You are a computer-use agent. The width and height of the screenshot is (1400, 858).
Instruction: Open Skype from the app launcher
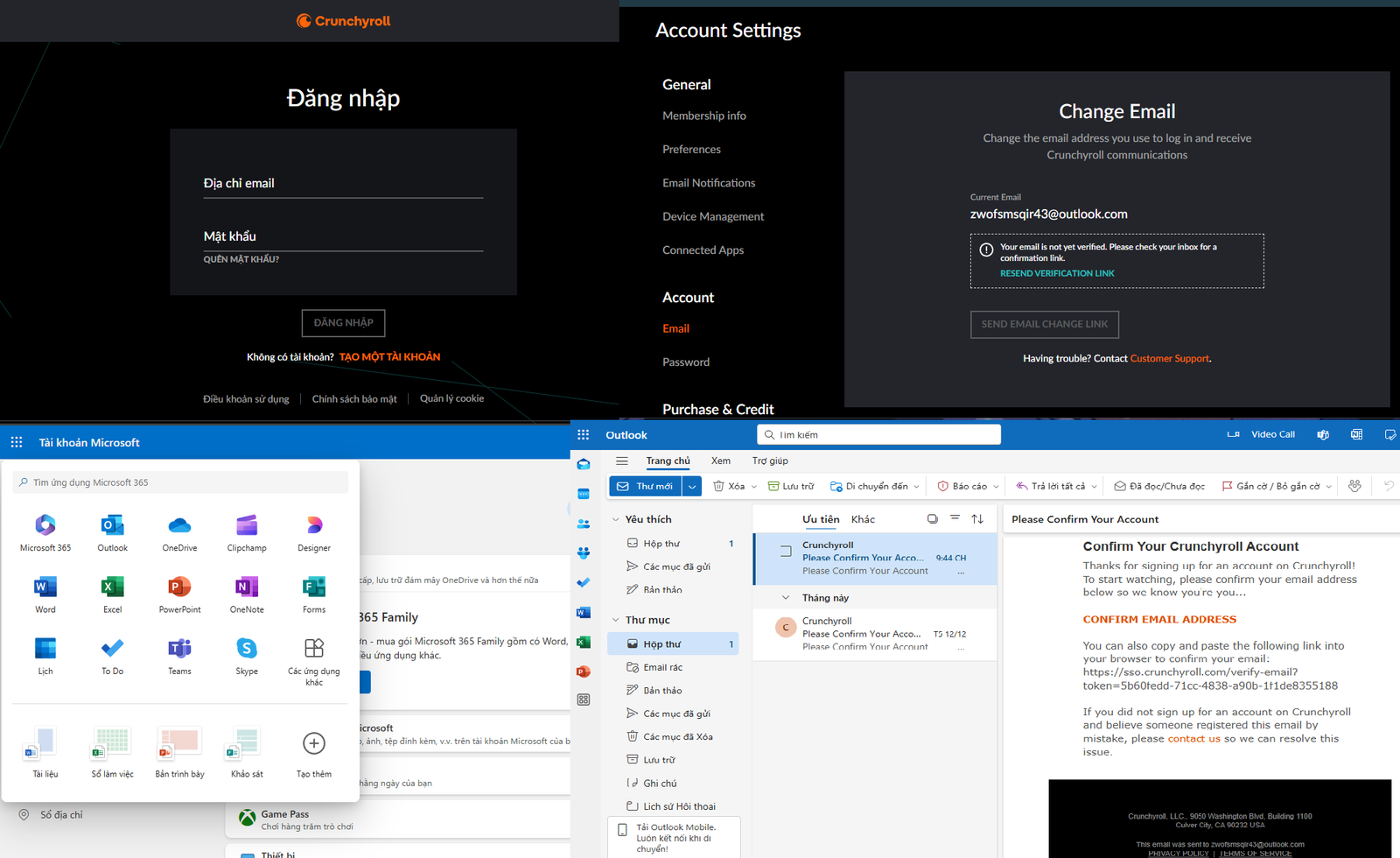pyautogui.click(x=247, y=656)
